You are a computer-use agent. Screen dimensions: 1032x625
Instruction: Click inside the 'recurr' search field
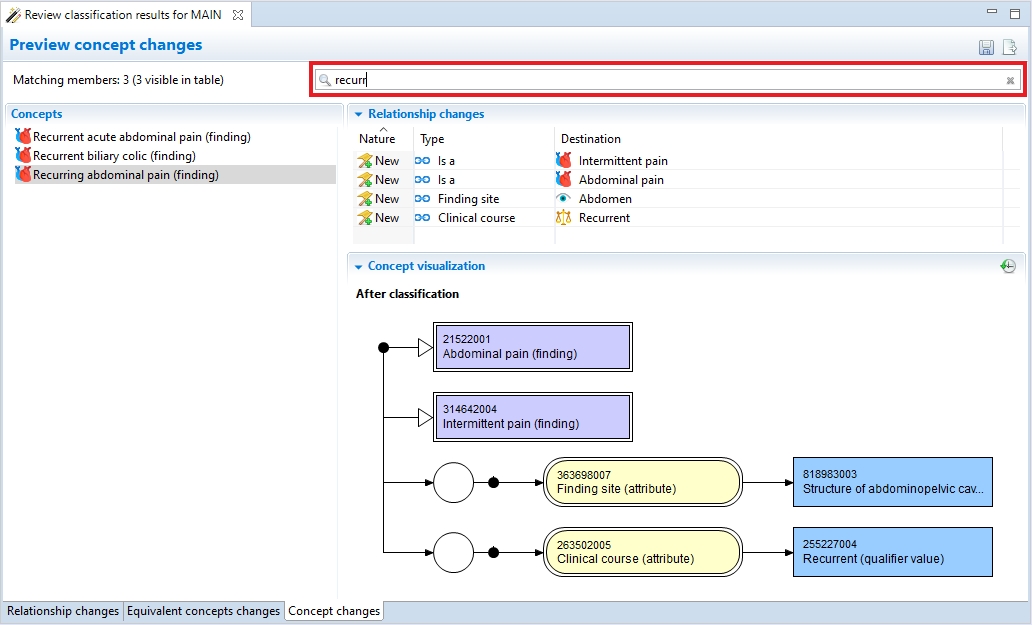point(660,80)
